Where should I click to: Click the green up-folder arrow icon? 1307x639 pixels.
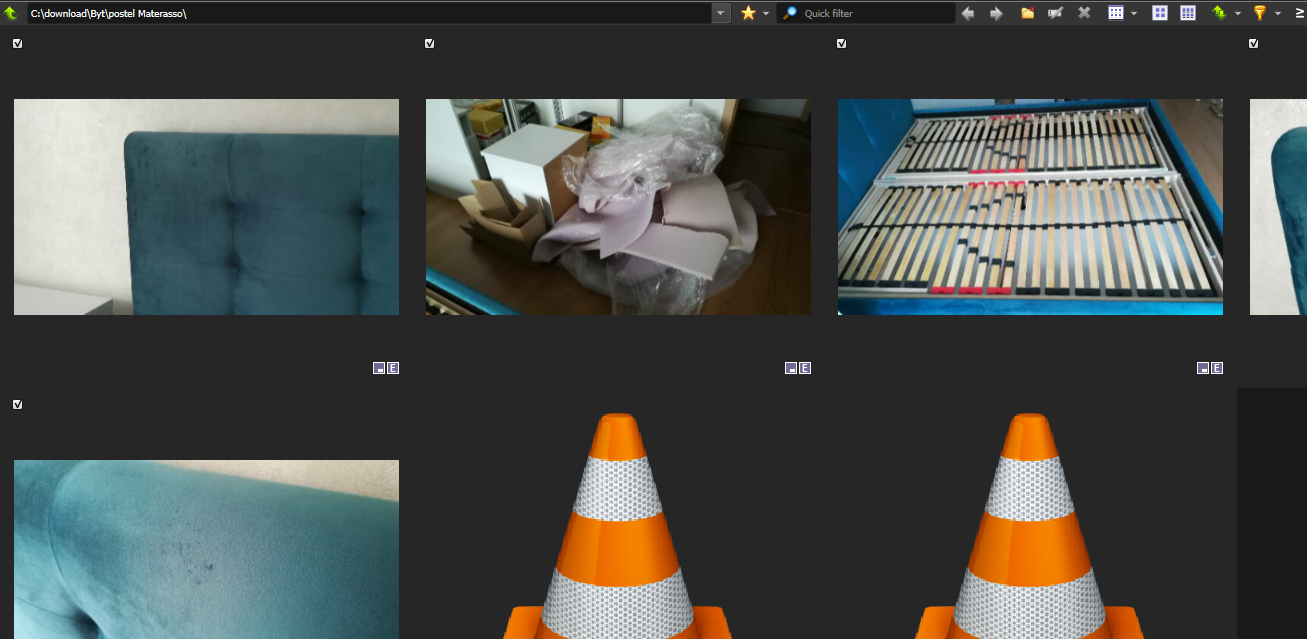coord(11,13)
